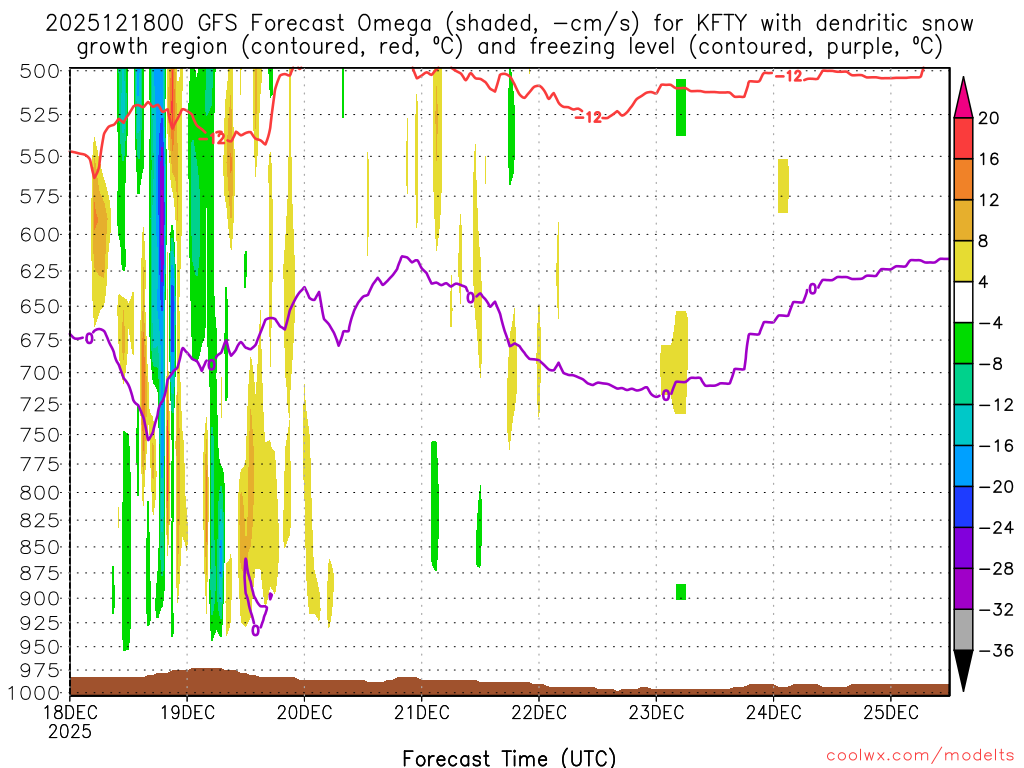Viewport: 1024px width, 768px height.
Task: Click the 24DEC date label
Action: (773, 712)
